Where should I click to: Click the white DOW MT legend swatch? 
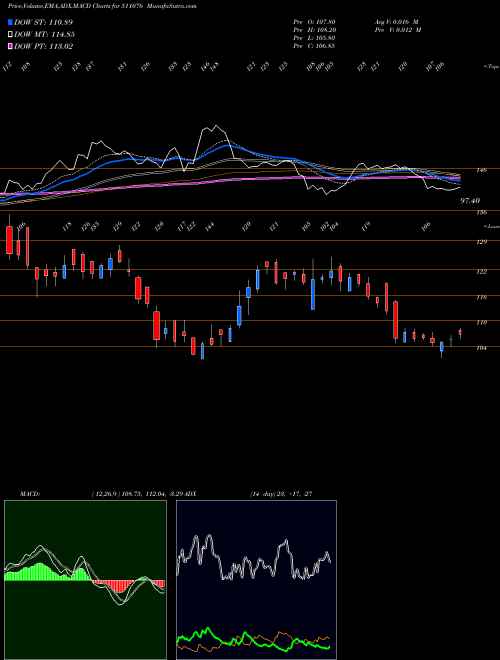10,34
